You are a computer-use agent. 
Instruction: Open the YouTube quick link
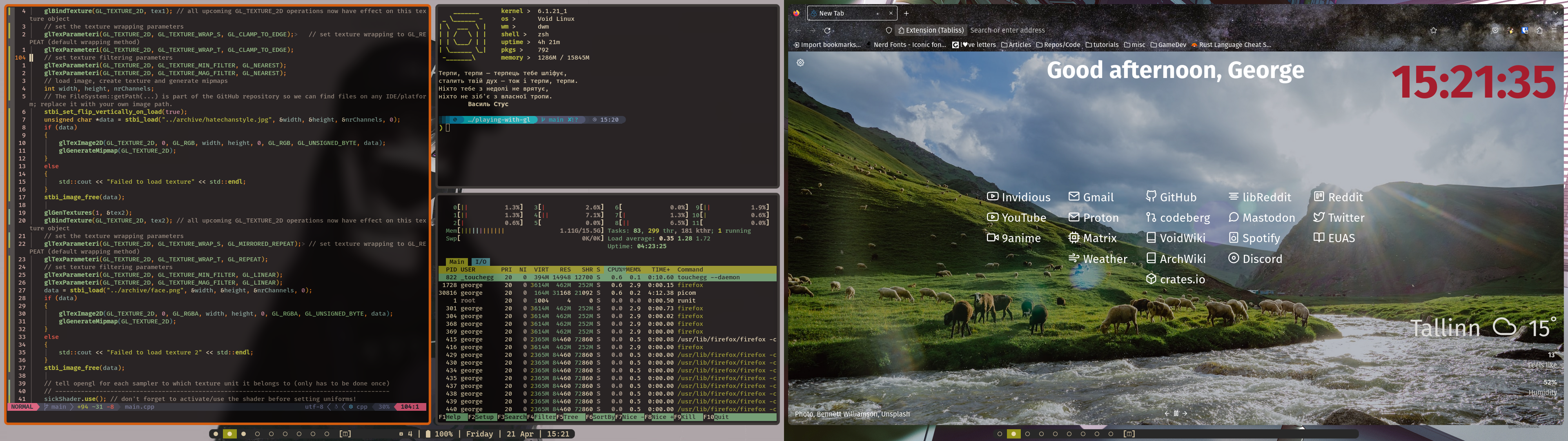coord(1016,218)
